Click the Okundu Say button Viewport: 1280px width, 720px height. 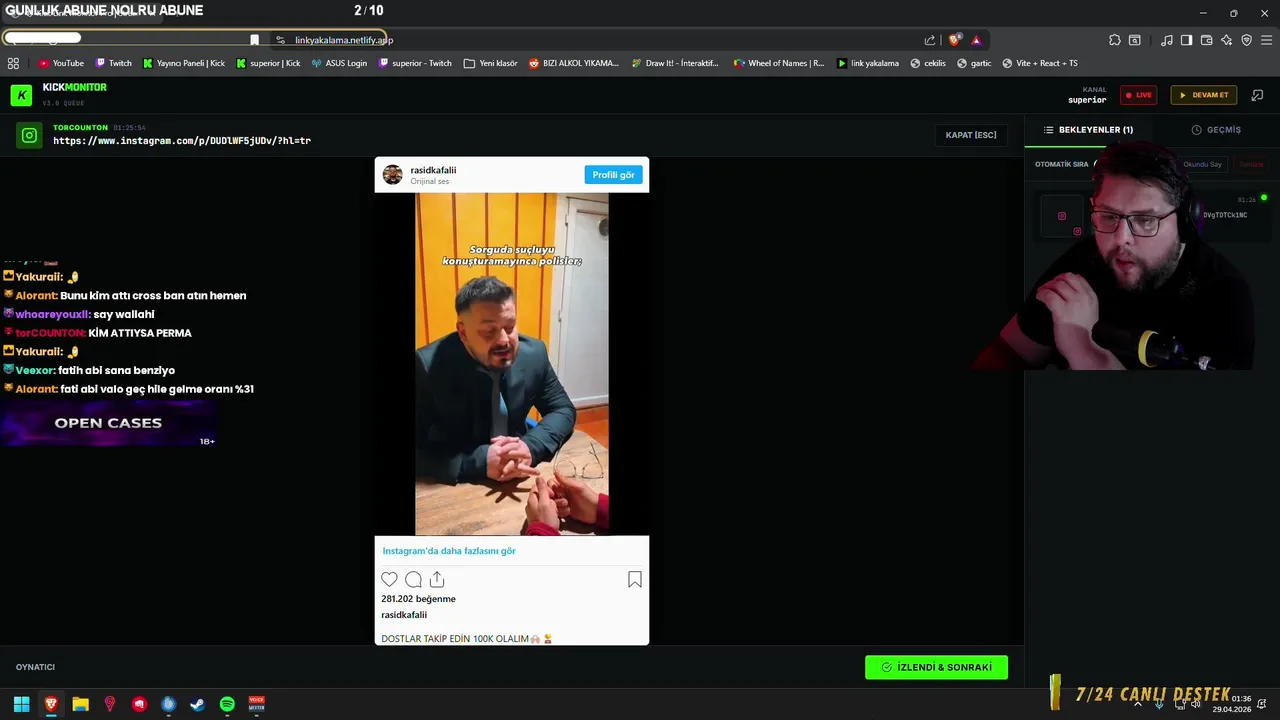[x=1202, y=164]
